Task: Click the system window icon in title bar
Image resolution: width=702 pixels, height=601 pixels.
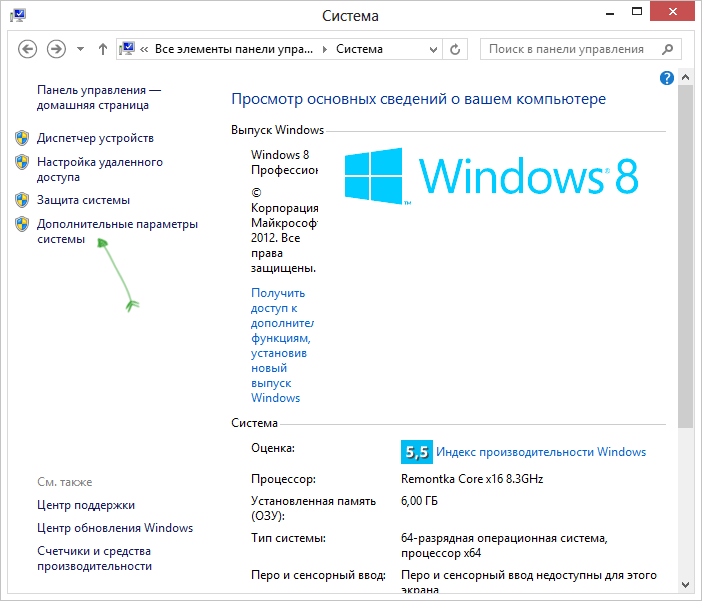Action: (x=18, y=15)
